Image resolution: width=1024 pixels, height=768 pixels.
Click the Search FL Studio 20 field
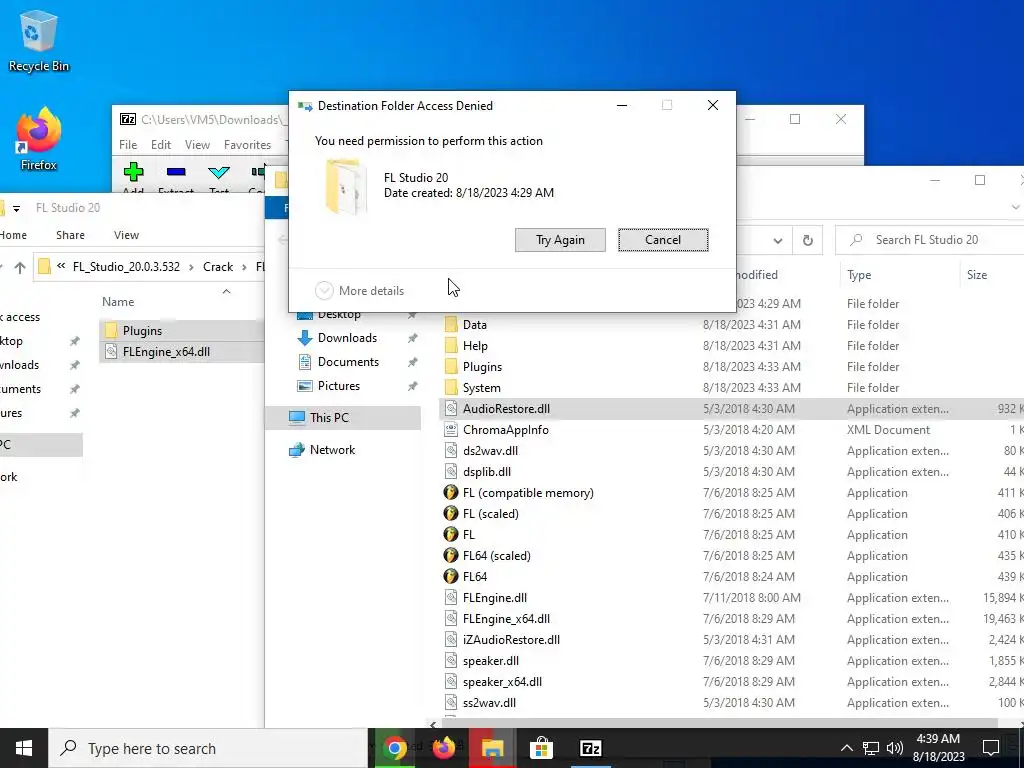[x=929, y=240]
